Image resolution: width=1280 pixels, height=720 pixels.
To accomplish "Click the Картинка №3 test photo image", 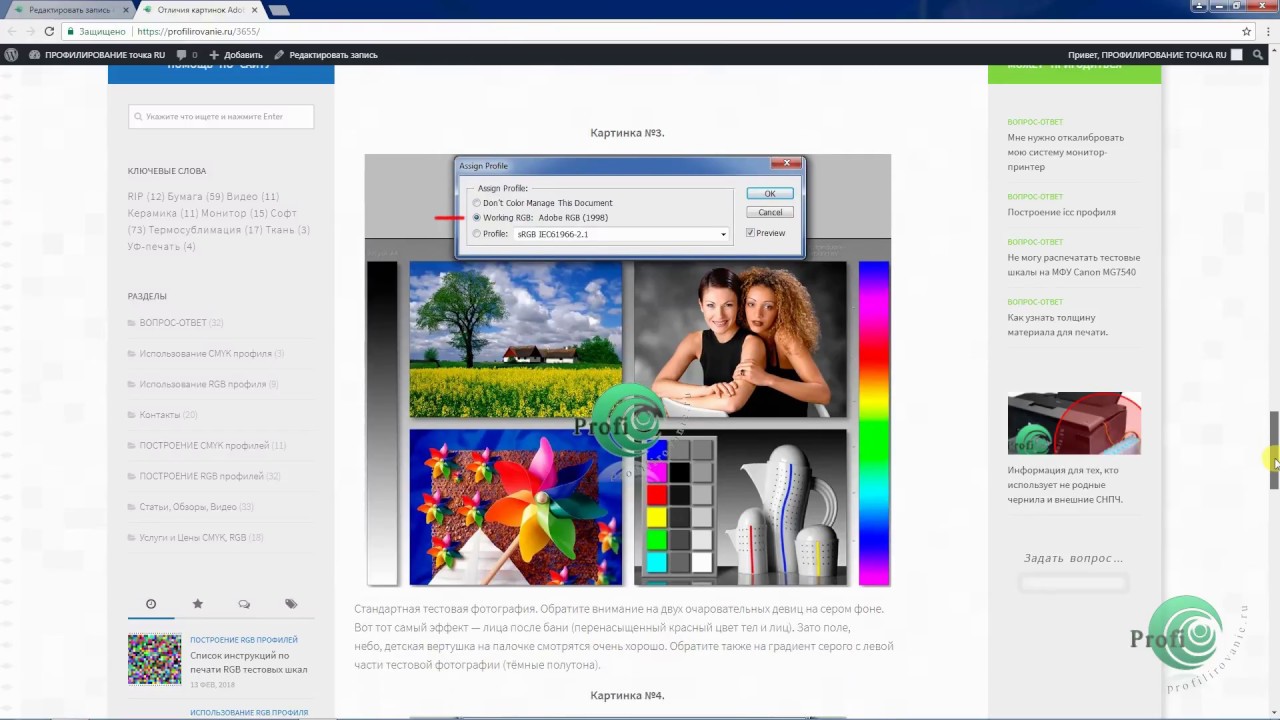I will (628, 370).
